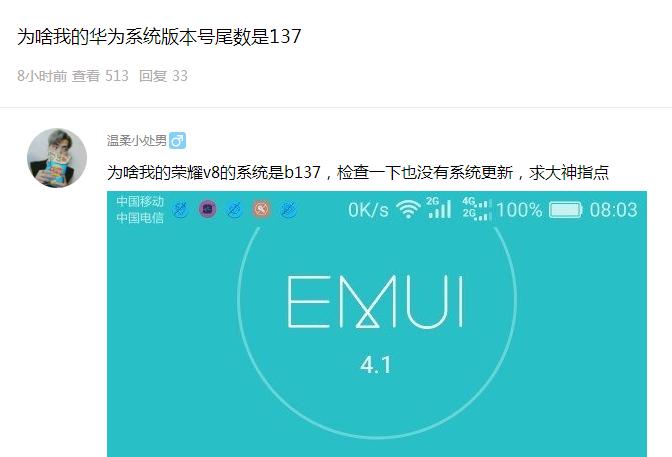Open the poster's avatar photo

(x=57, y=158)
